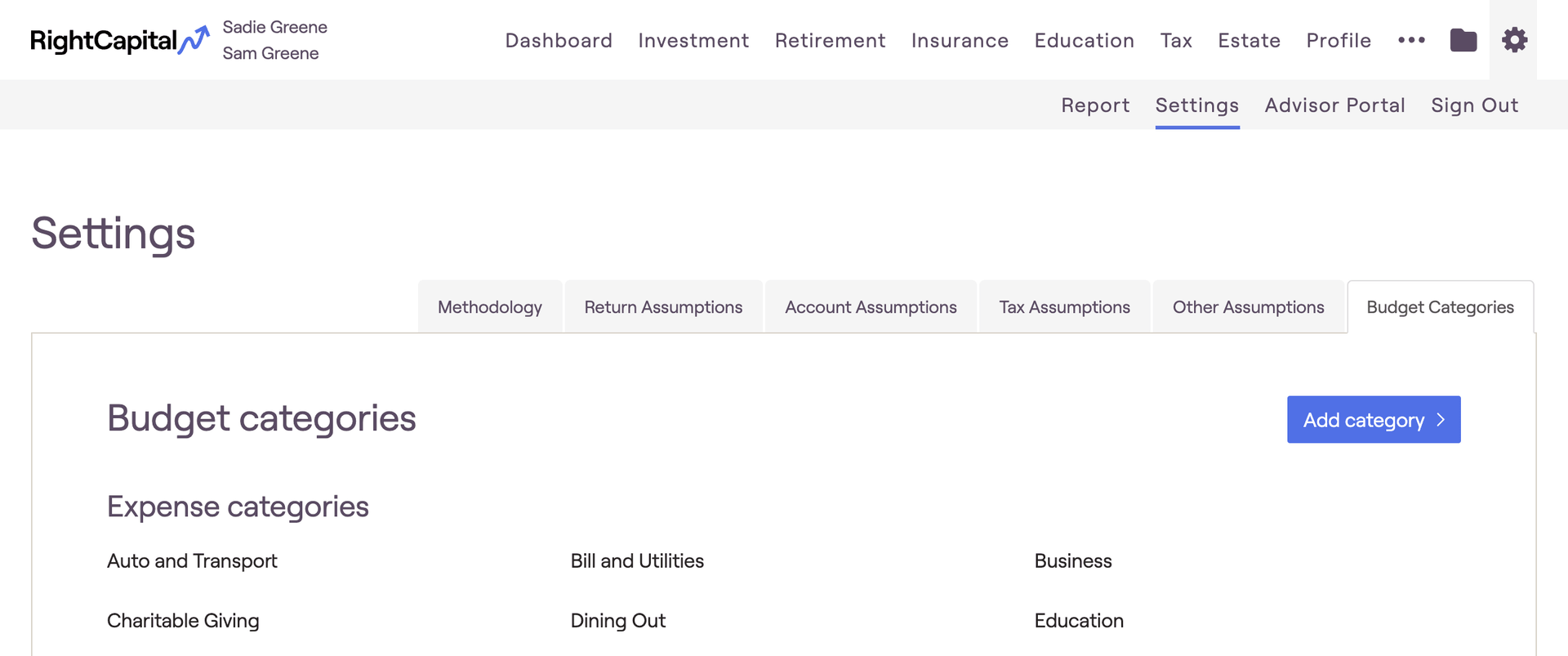
Task: Click the Add category button
Action: [x=1374, y=419]
